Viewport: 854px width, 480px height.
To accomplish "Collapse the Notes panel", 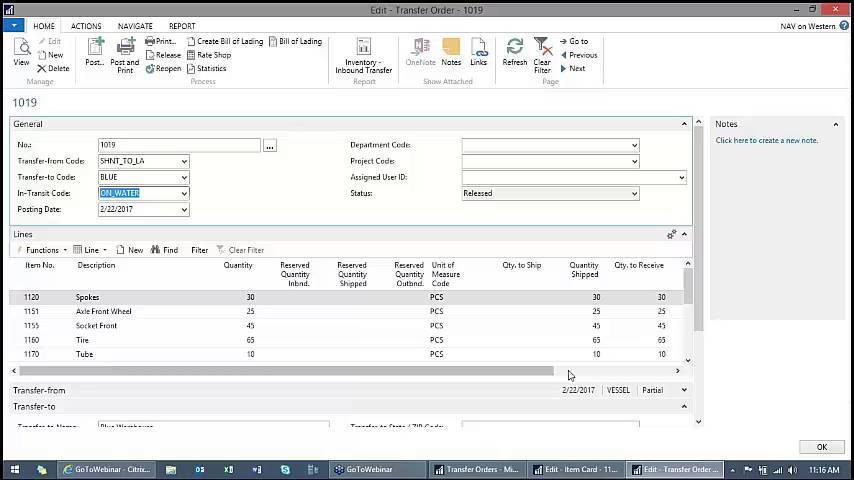I will coord(835,125).
